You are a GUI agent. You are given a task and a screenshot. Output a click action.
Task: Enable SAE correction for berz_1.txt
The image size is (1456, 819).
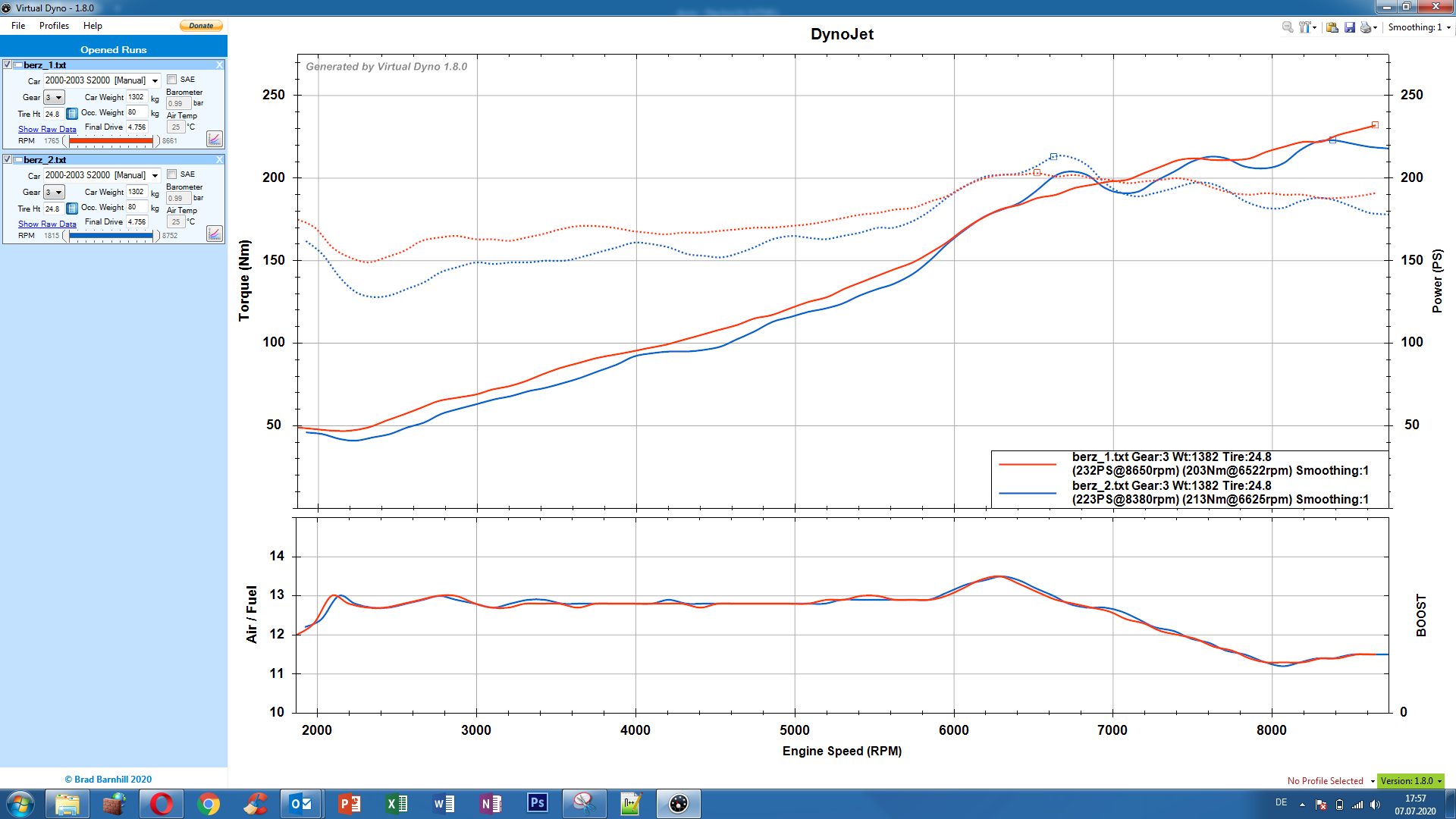click(172, 80)
